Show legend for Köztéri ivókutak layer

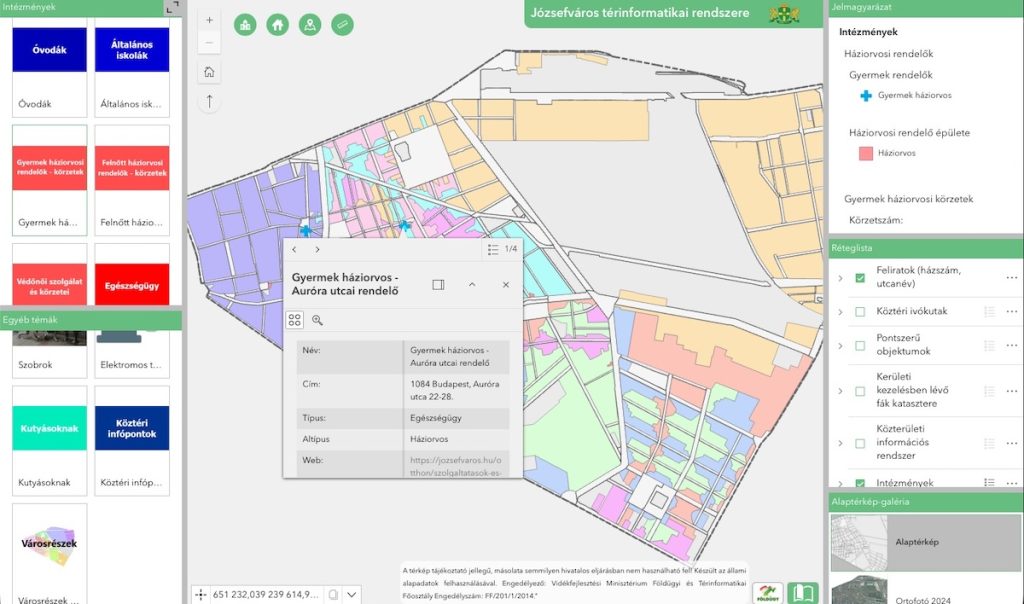[989, 311]
